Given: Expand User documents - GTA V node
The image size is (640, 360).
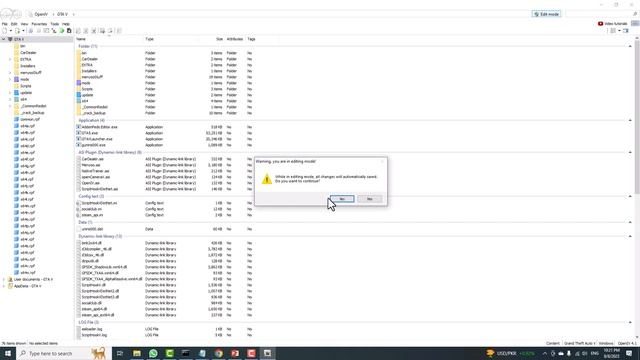Looking at the screenshot, I should pyautogui.click(x=4, y=280).
